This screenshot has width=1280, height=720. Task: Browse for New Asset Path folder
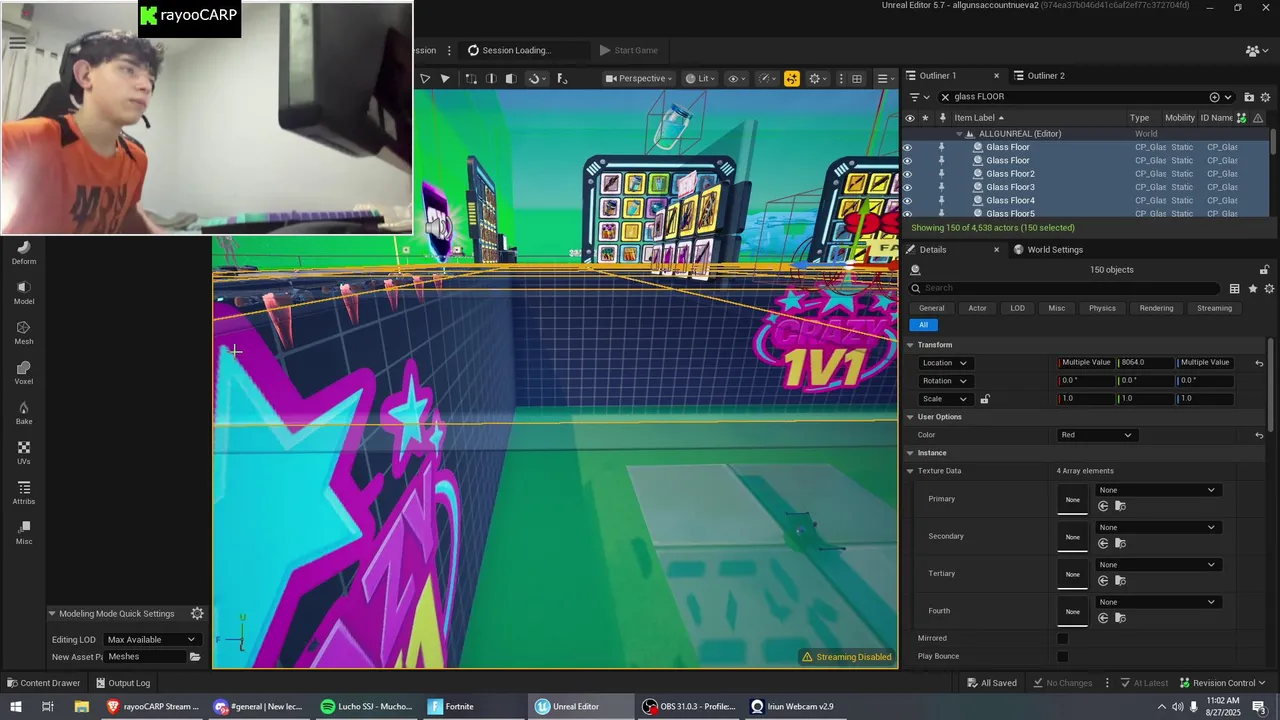coord(195,657)
